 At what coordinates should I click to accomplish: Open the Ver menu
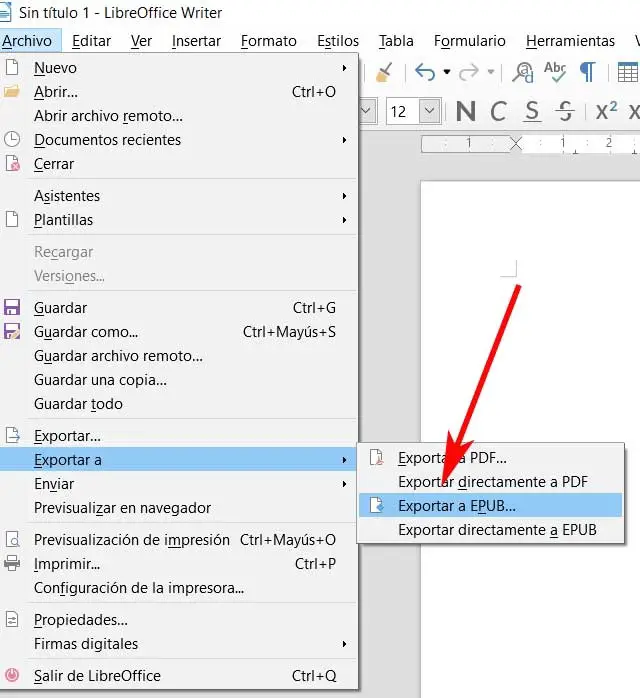(141, 41)
